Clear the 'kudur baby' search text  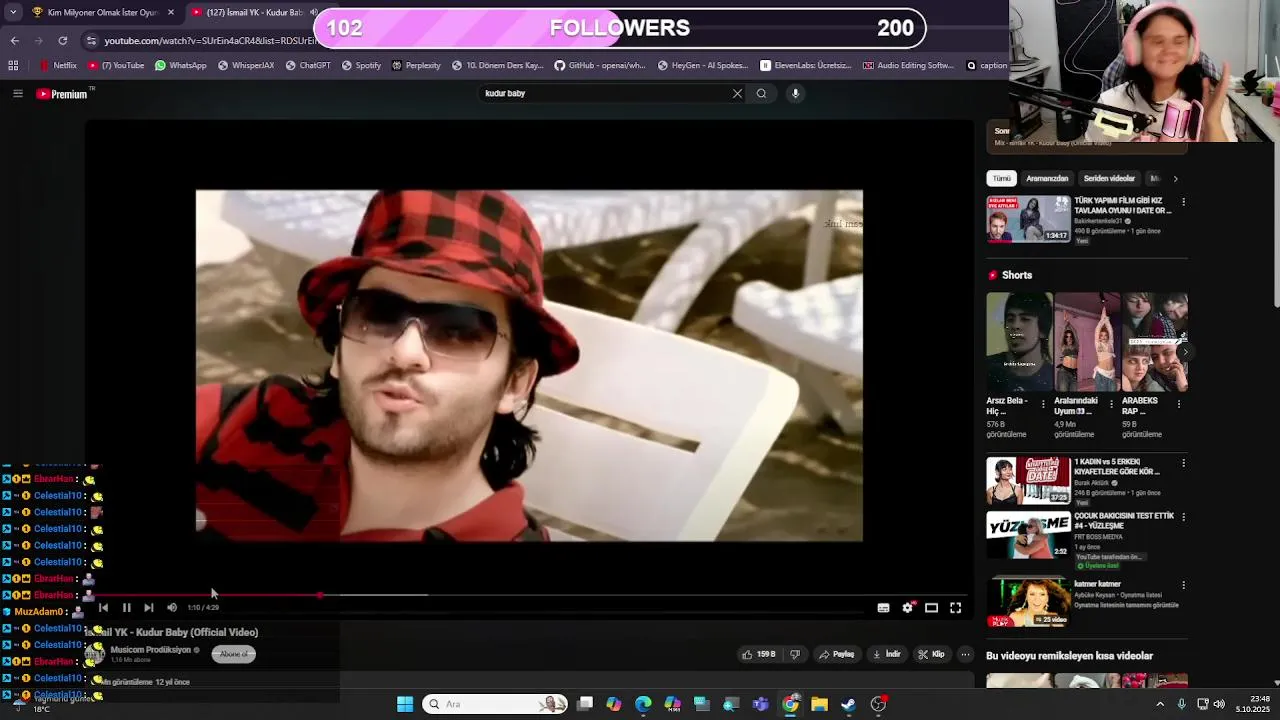[737, 93]
